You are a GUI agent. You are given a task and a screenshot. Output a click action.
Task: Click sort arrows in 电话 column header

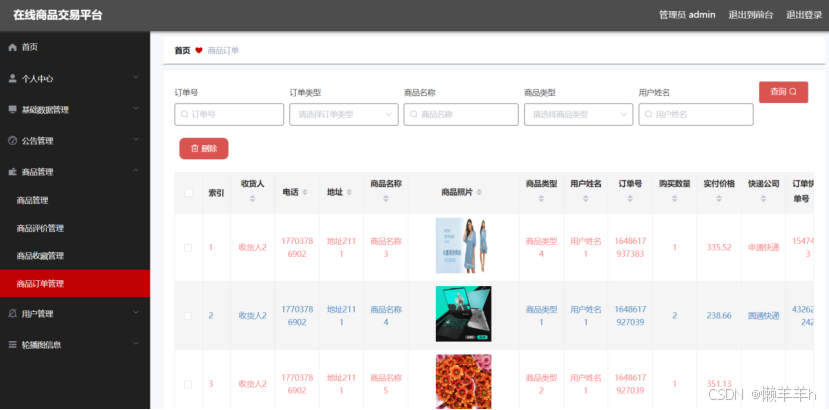(305, 193)
